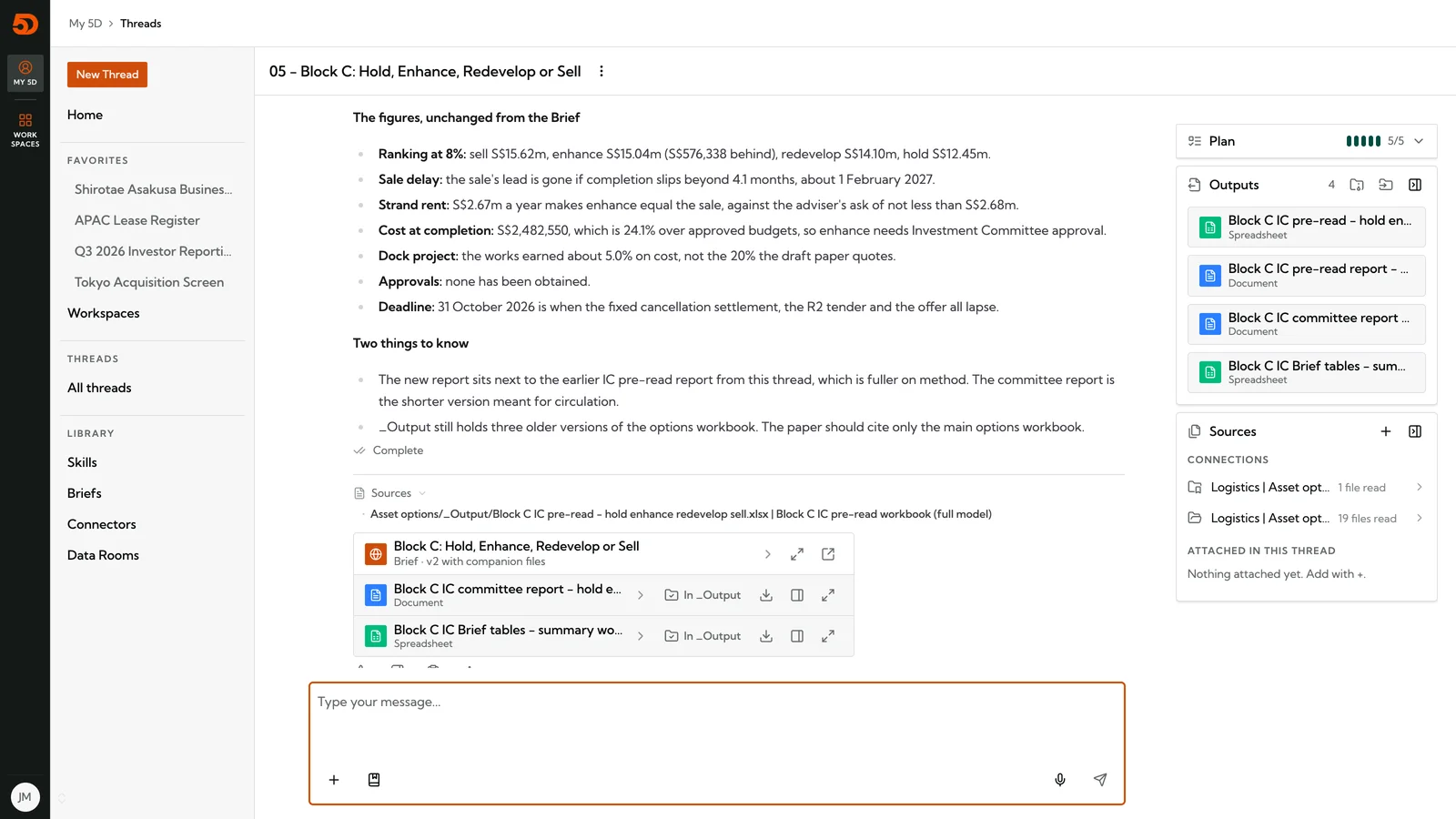Send the message with paper plane icon
This screenshot has height=819, width=1456.
tap(1100, 780)
